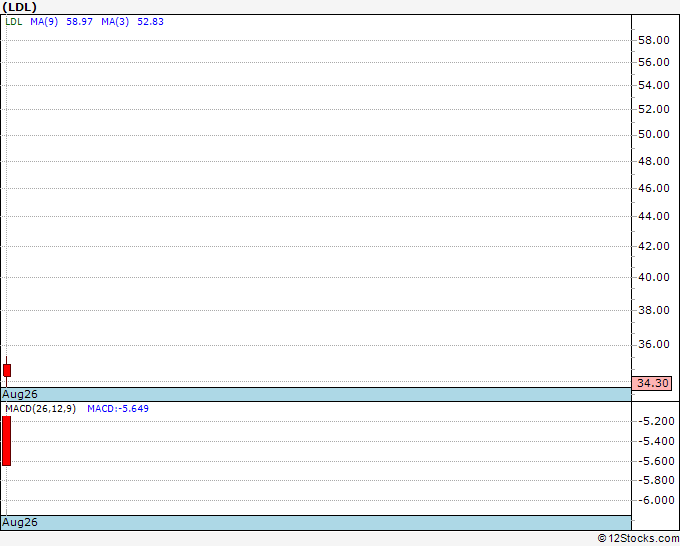
Task: Click the red candlestick on price chart
Action: pyautogui.click(x=7, y=370)
